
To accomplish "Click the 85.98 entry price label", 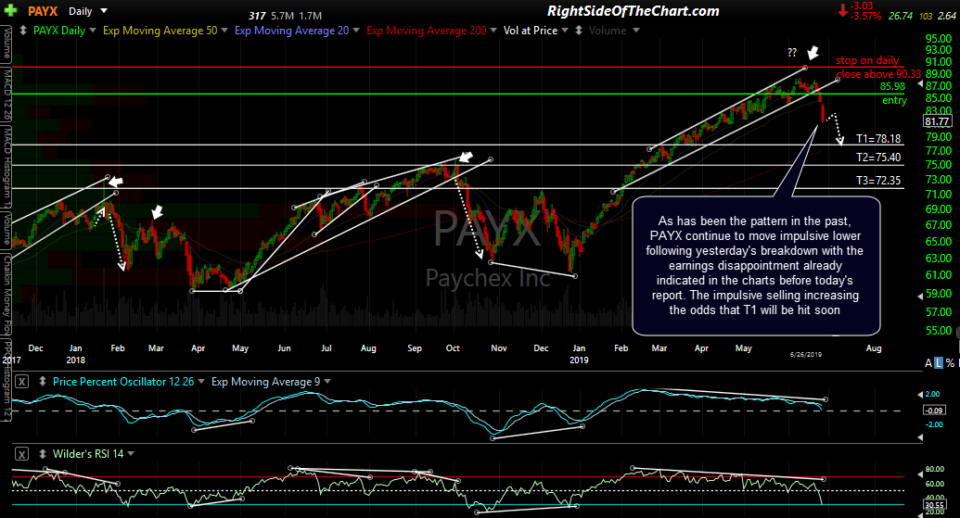I will pos(893,86).
